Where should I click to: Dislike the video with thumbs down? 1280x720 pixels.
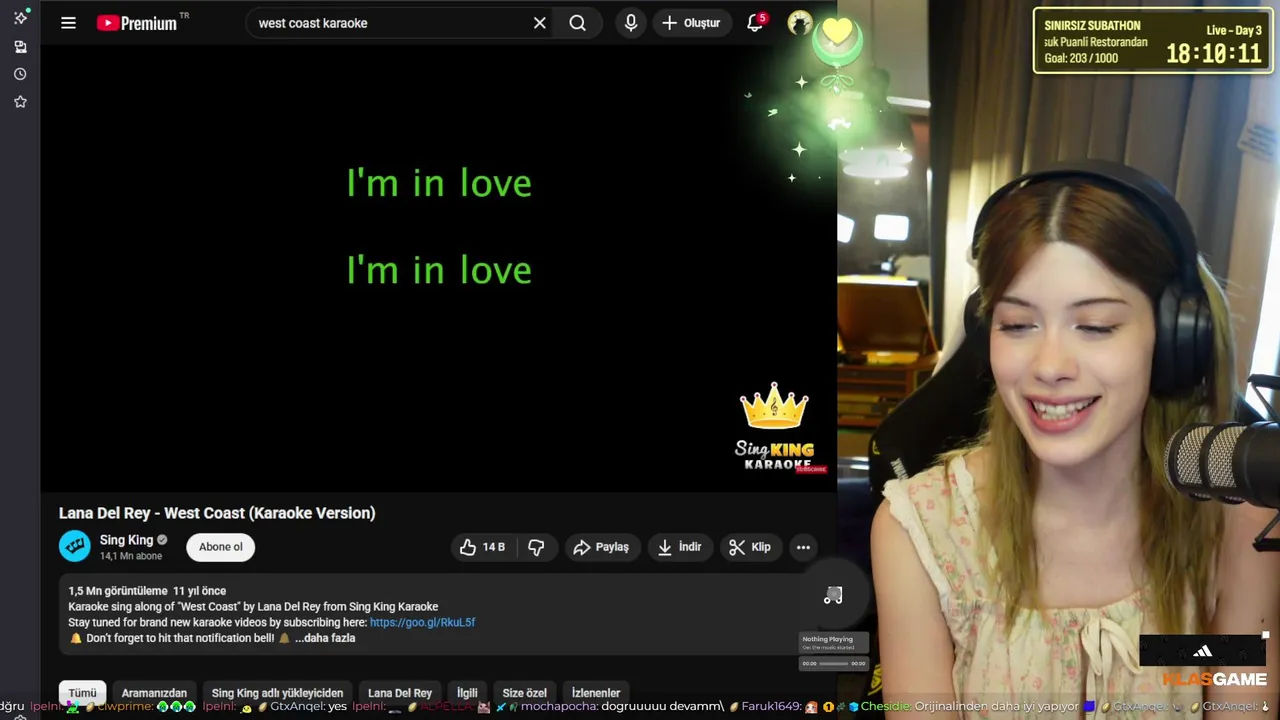(x=536, y=547)
